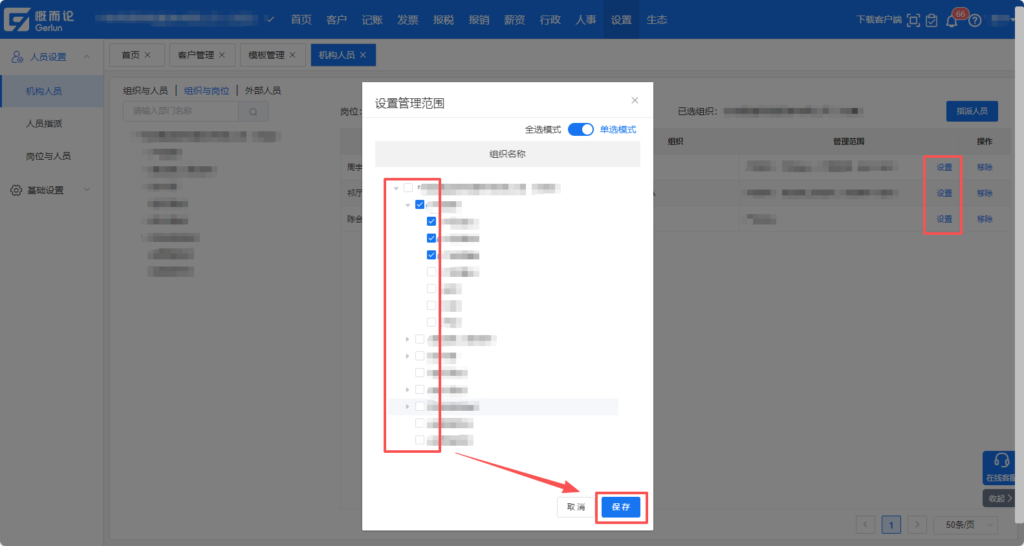Expand the 基础设置 sidebar section
The width and height of the screenshot is (1024, 546).
pos(87,190)
